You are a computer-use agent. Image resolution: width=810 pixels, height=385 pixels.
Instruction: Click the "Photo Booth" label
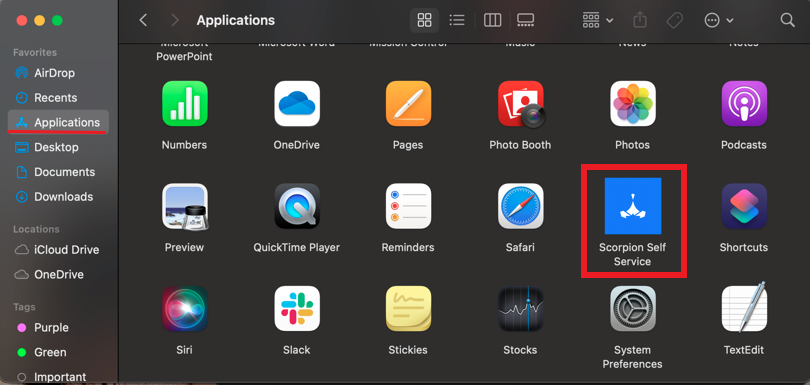[520, 145]
